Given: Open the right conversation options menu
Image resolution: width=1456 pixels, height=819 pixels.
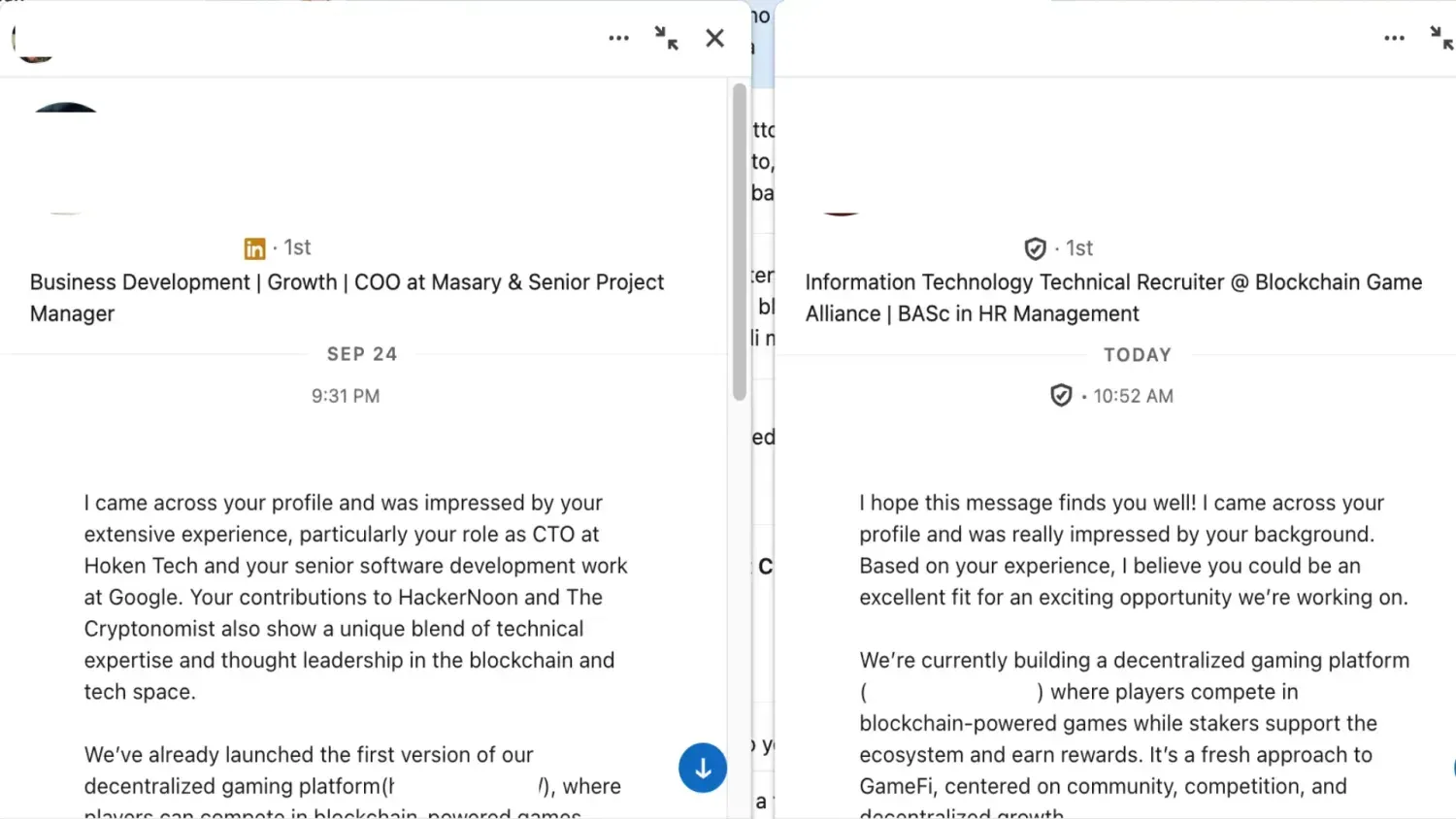Looking at the screenshot, I should click(x=1394, y=38).
